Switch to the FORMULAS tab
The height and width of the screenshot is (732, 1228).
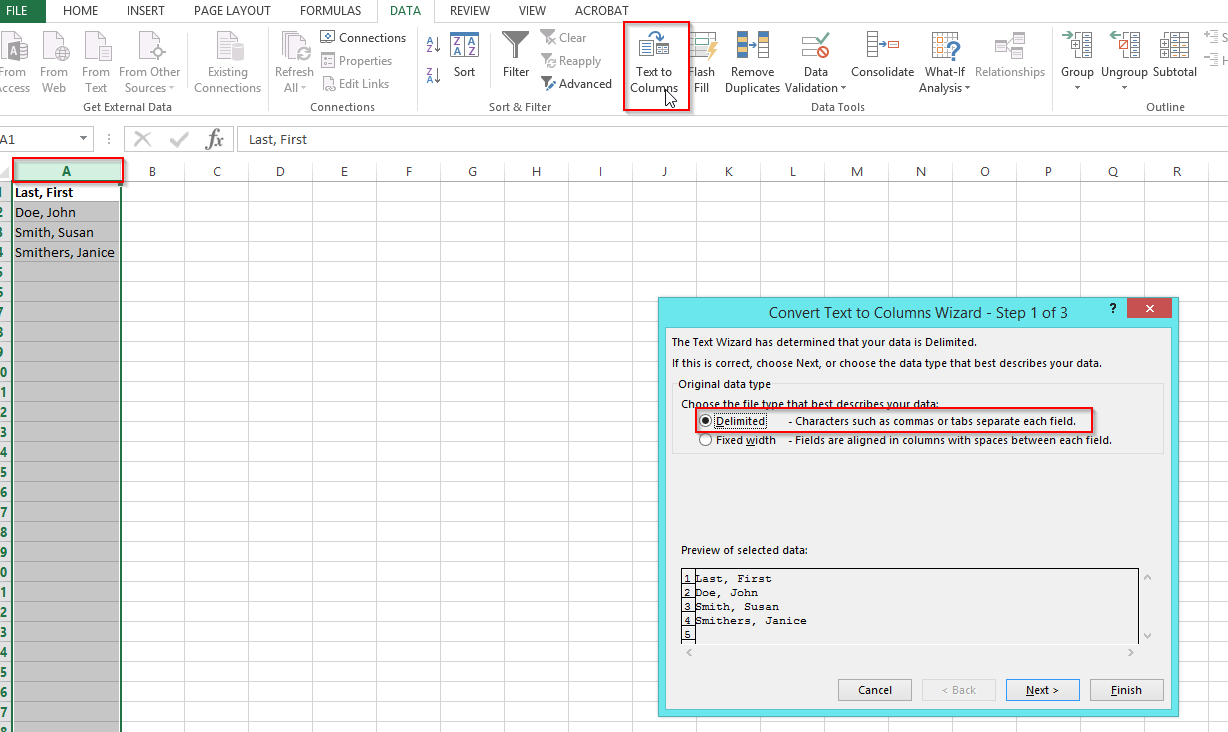coord(331,11)
